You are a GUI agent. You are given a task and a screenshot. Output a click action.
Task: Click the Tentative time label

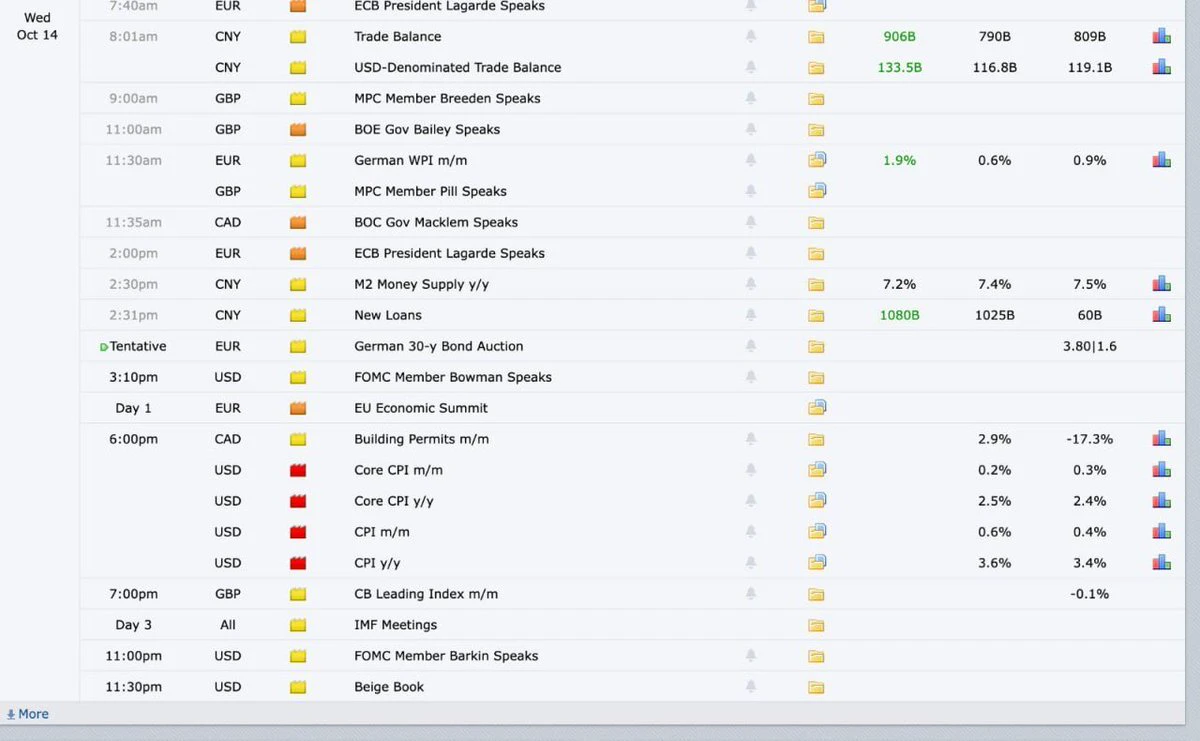(138, 346)
